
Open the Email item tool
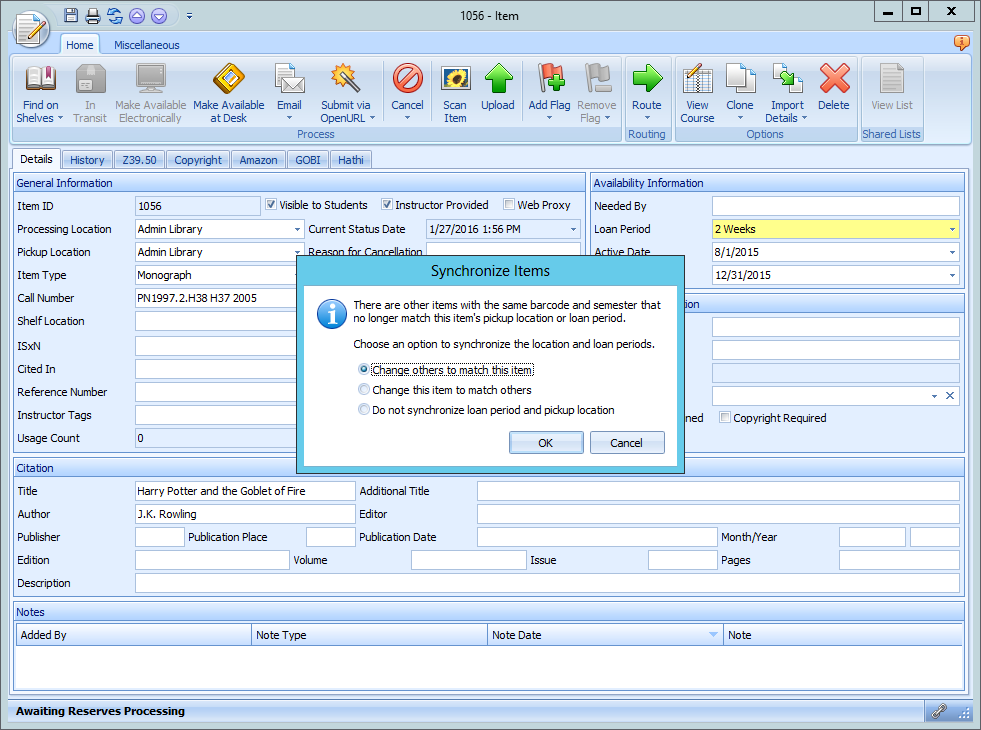pos(289,90)
